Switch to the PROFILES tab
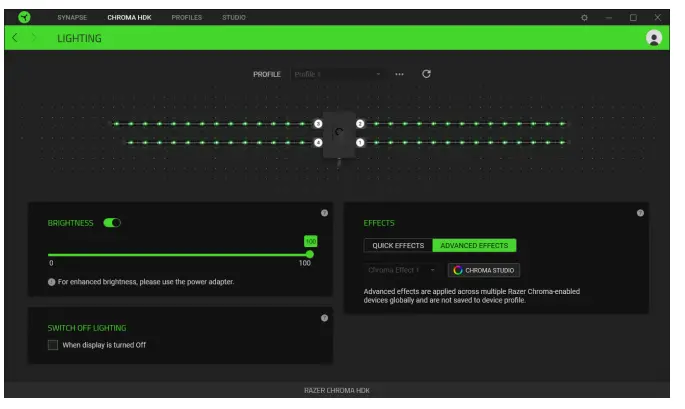 [x=187, y=17]
